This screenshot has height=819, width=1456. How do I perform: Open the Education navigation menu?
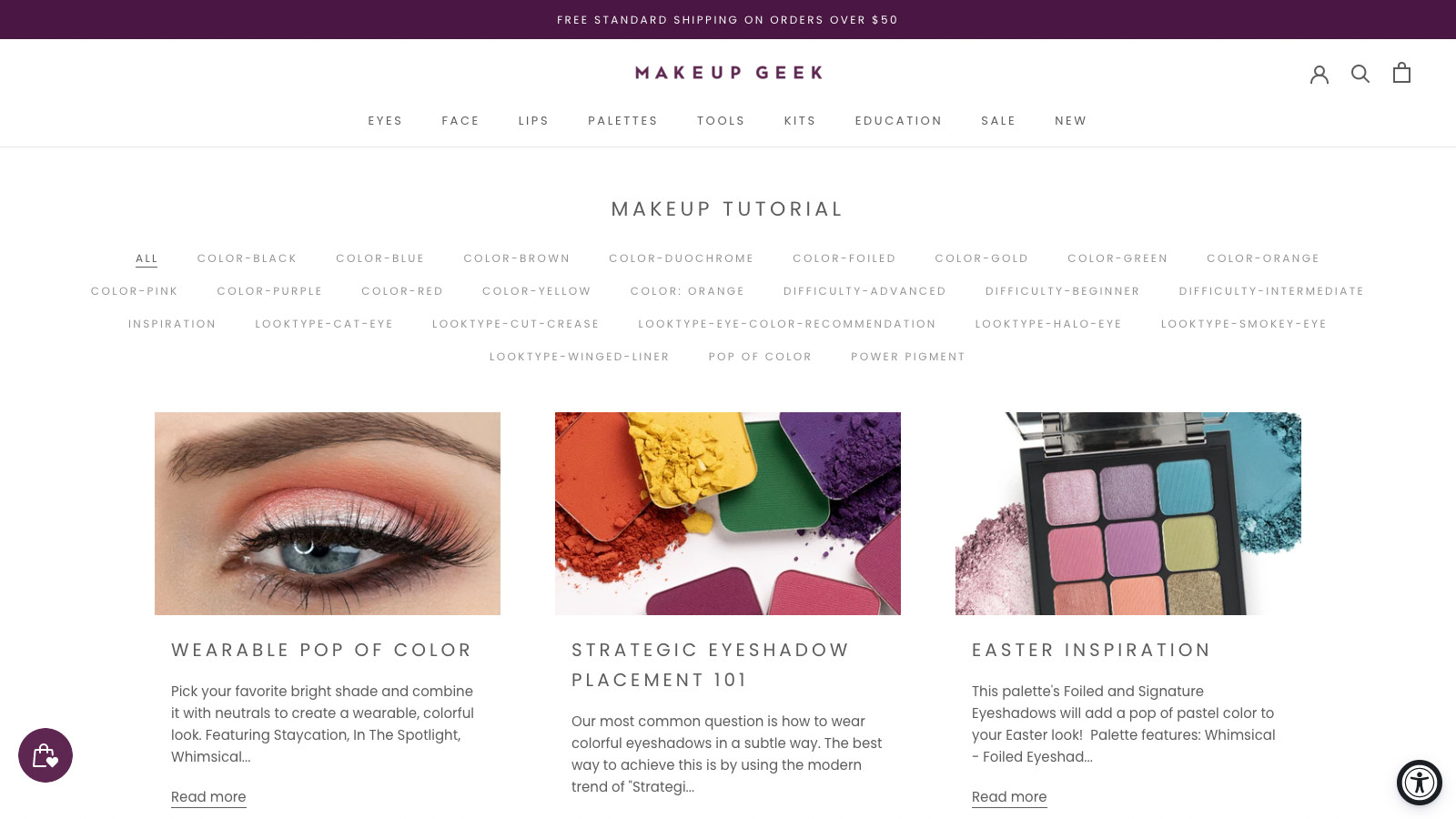898,121
